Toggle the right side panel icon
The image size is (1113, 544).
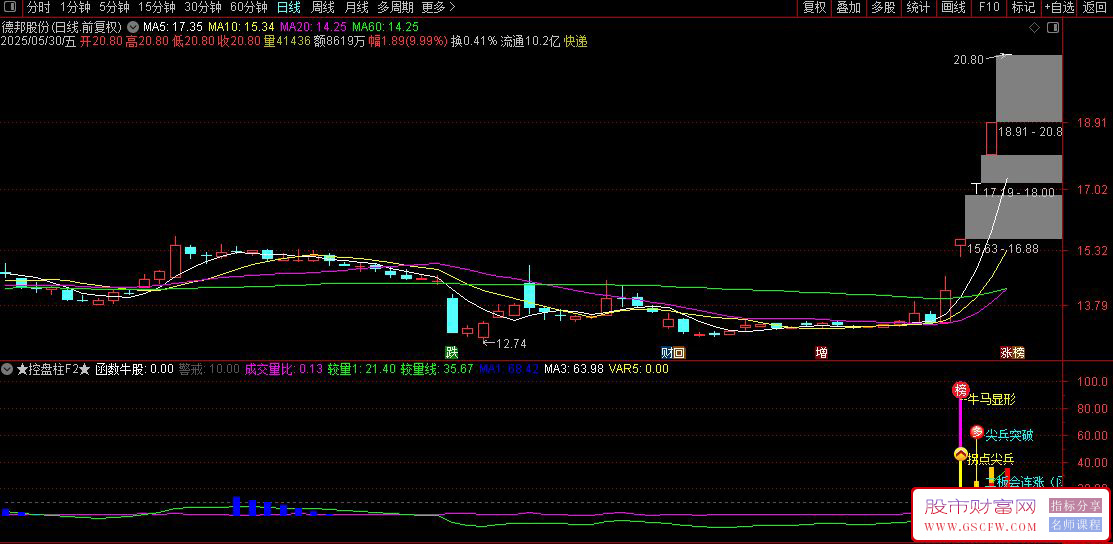pos(1053,28)
